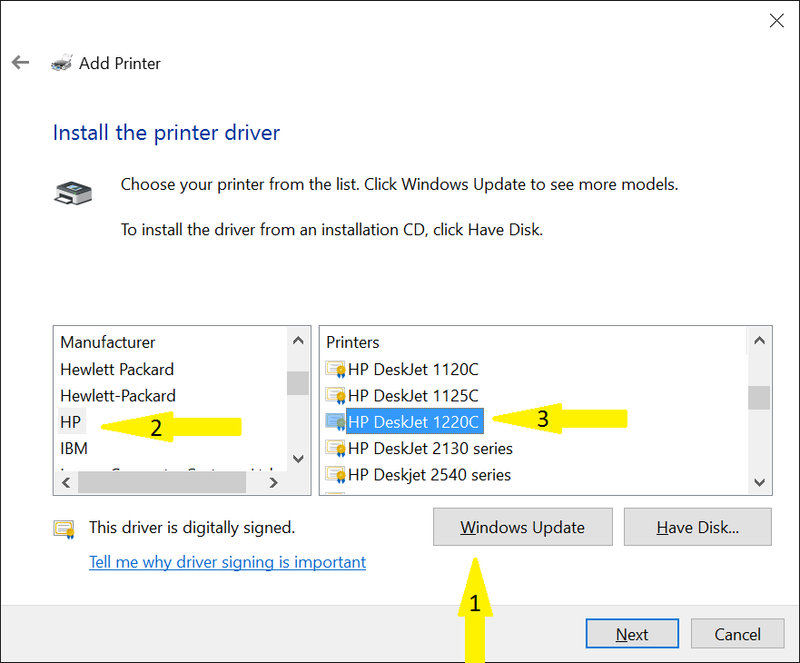Select IBM in the Manufacturer list

pos(74,448)
